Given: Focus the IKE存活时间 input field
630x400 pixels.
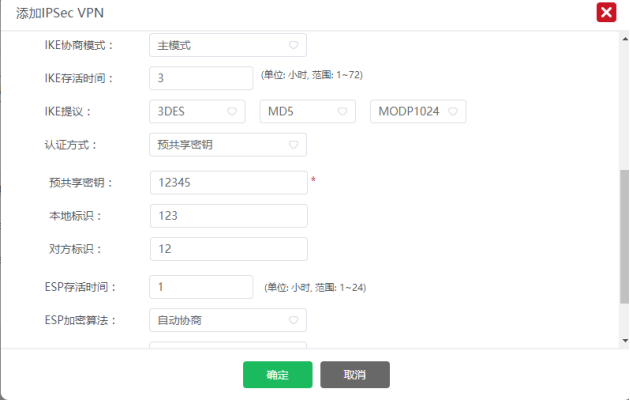Looking at the screenshot, I should click(201, 78).
